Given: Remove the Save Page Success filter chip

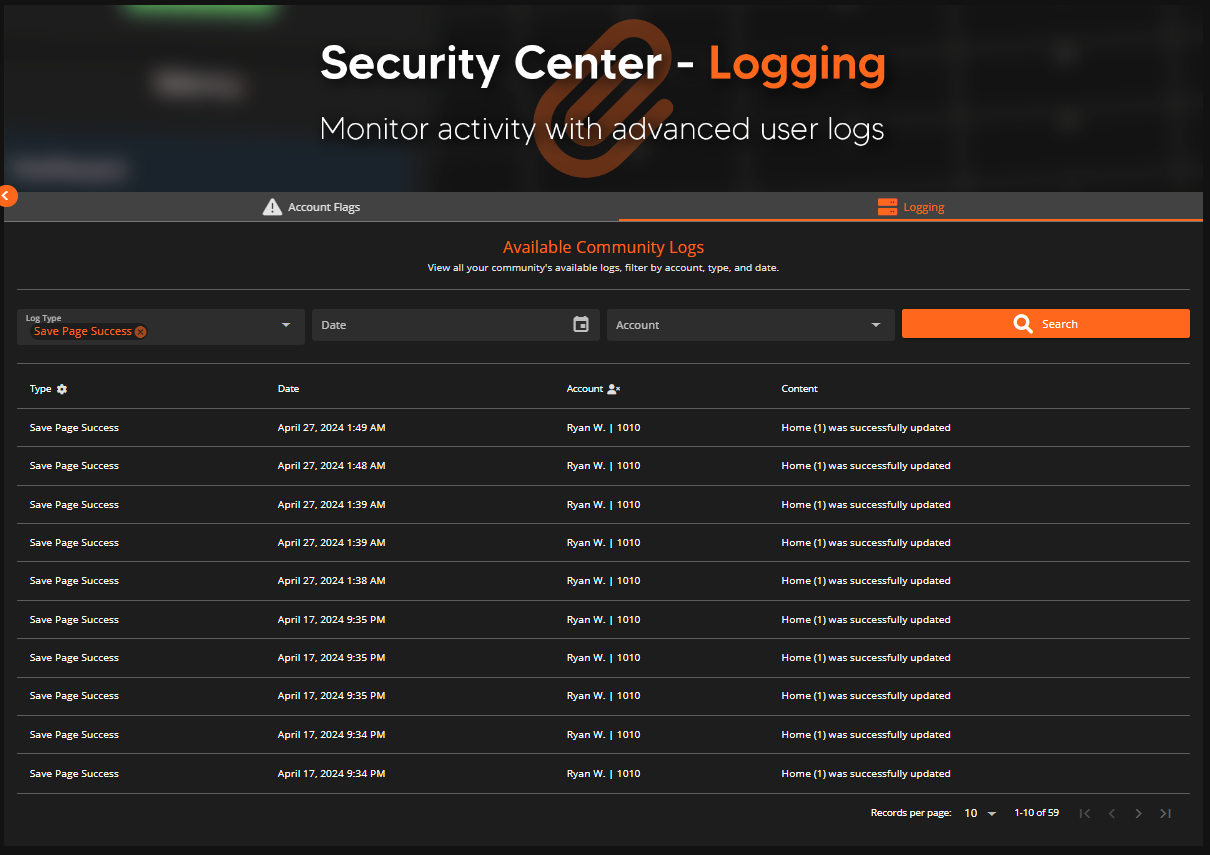Looking at the screenshot, I should pyautogui.click(x=141, y=332).
